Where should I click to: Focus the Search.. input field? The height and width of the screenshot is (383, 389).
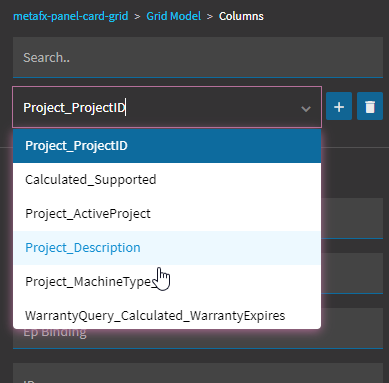(x=198, y=57)
